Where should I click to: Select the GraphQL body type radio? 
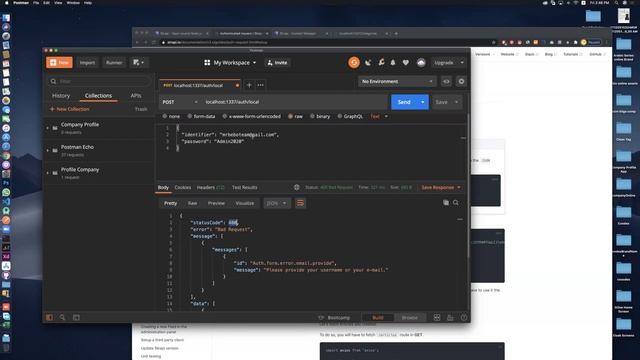pos(340,116)
